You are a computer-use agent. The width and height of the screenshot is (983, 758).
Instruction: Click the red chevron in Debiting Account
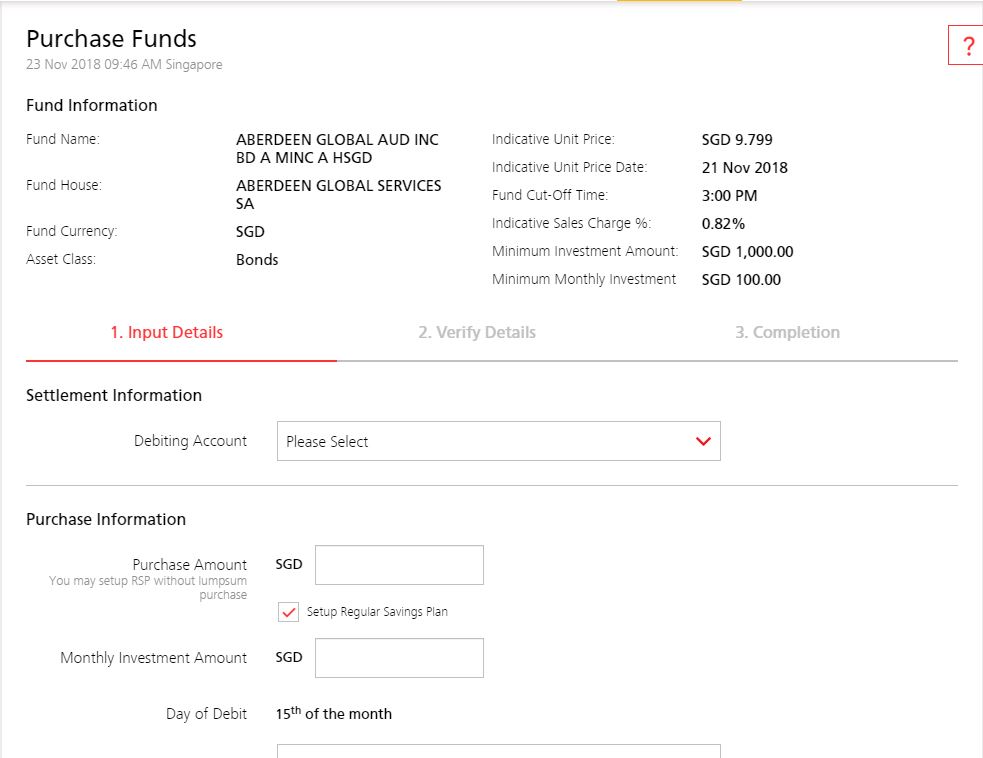703,441
